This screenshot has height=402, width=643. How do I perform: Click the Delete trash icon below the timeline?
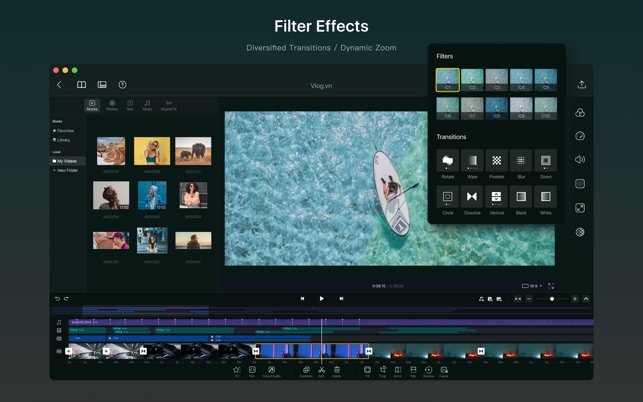point(336,370)
